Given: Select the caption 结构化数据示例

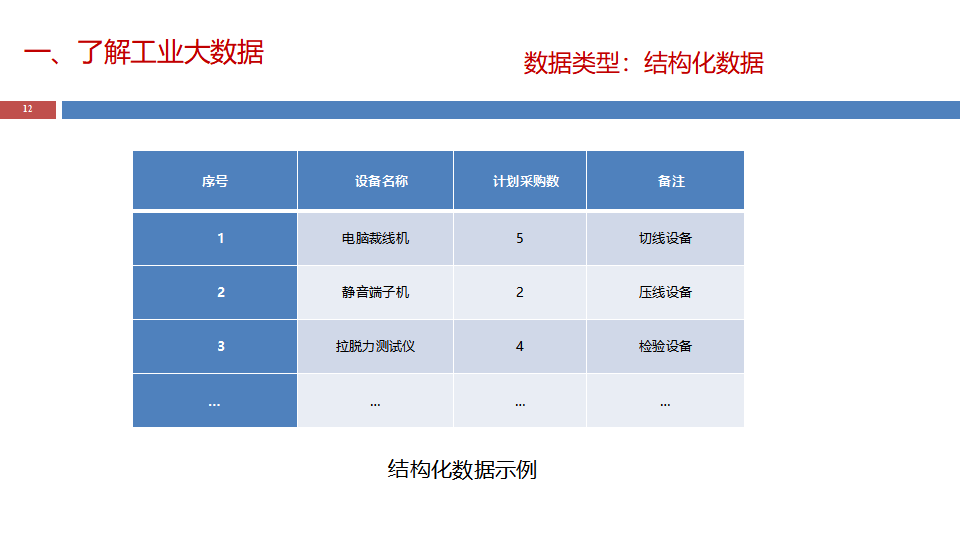Looking at the screenshot, I should tap(462, 470).
